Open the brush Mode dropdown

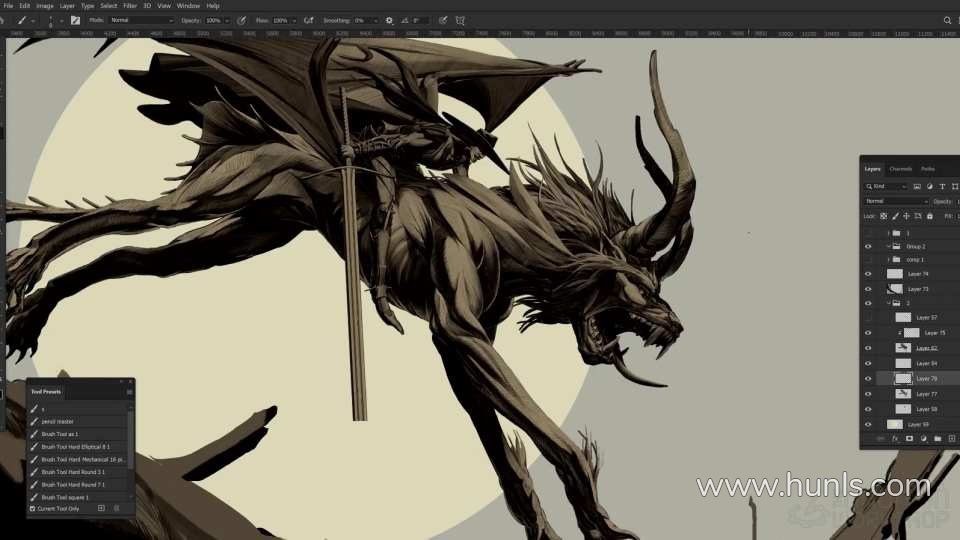pyautogui.click(x=140, y=20)
